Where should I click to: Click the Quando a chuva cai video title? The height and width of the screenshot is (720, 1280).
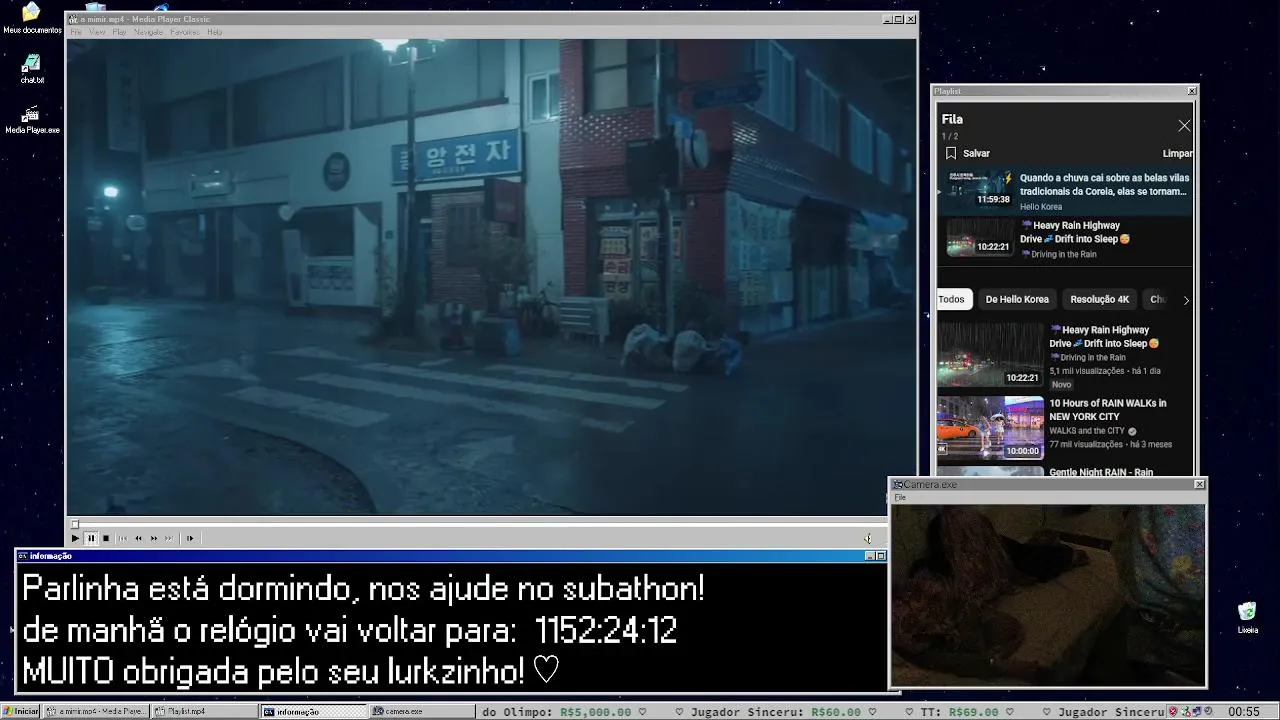pos(1103,184)
